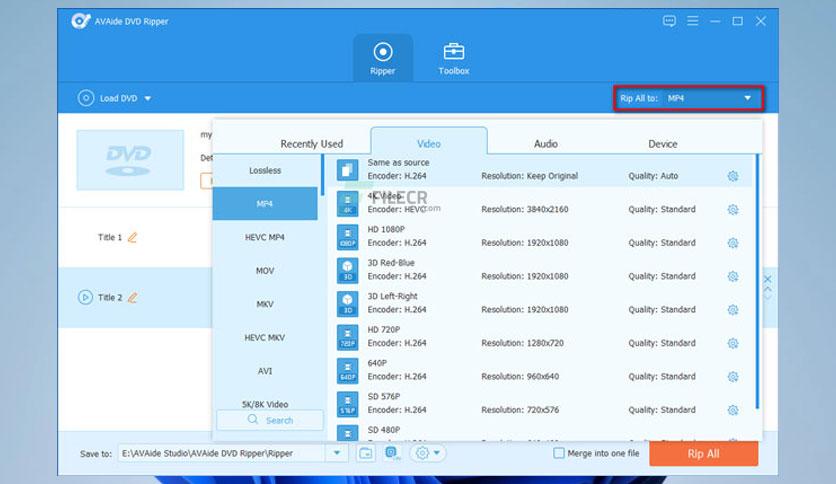Image resolution: width=836 pixels, height=484 pixels.
Task: Choose the 5K/8K Video category
Action: click(x=265, y=404)
